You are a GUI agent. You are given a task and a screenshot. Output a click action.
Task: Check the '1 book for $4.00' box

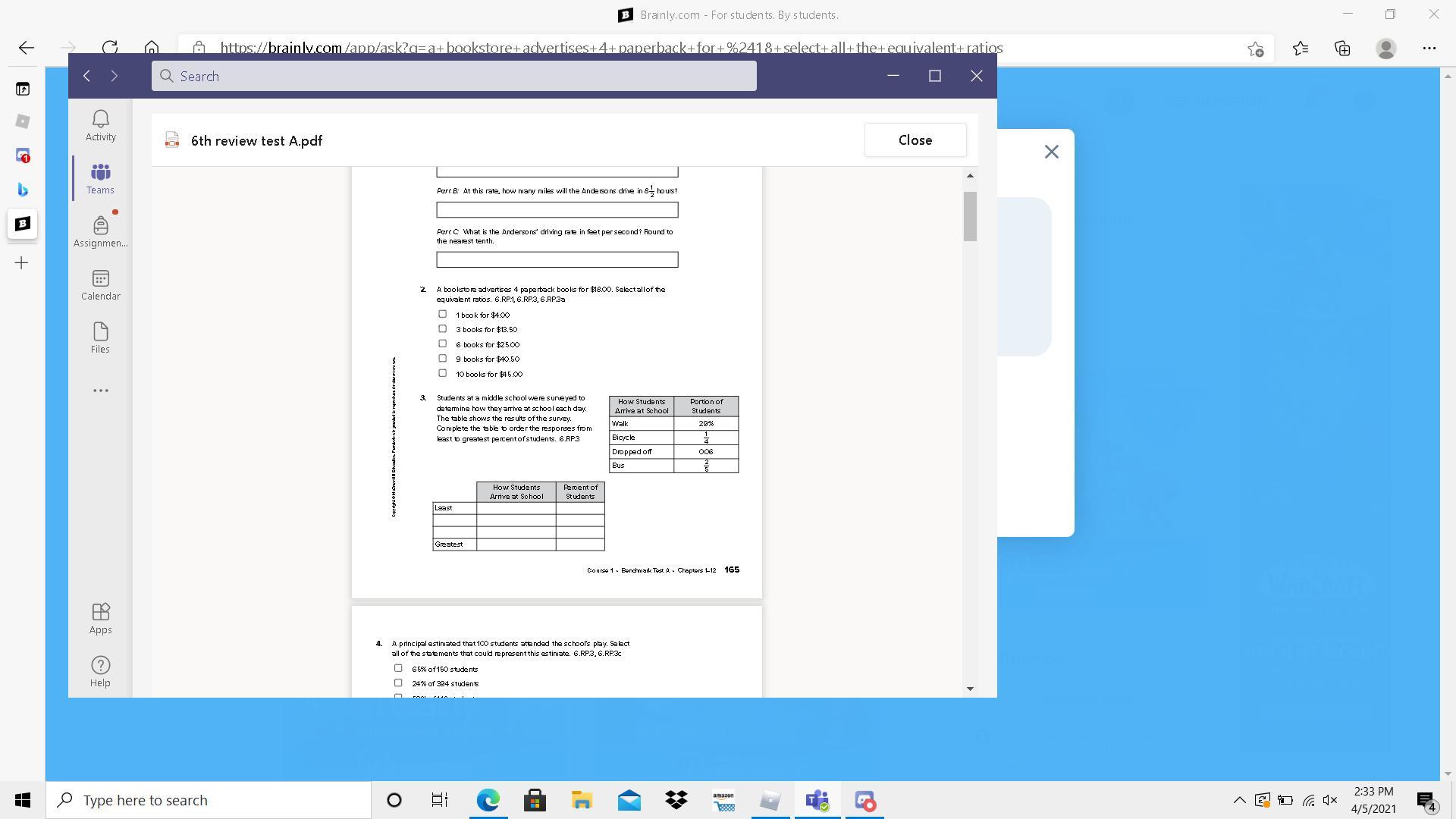click(442, 314)
